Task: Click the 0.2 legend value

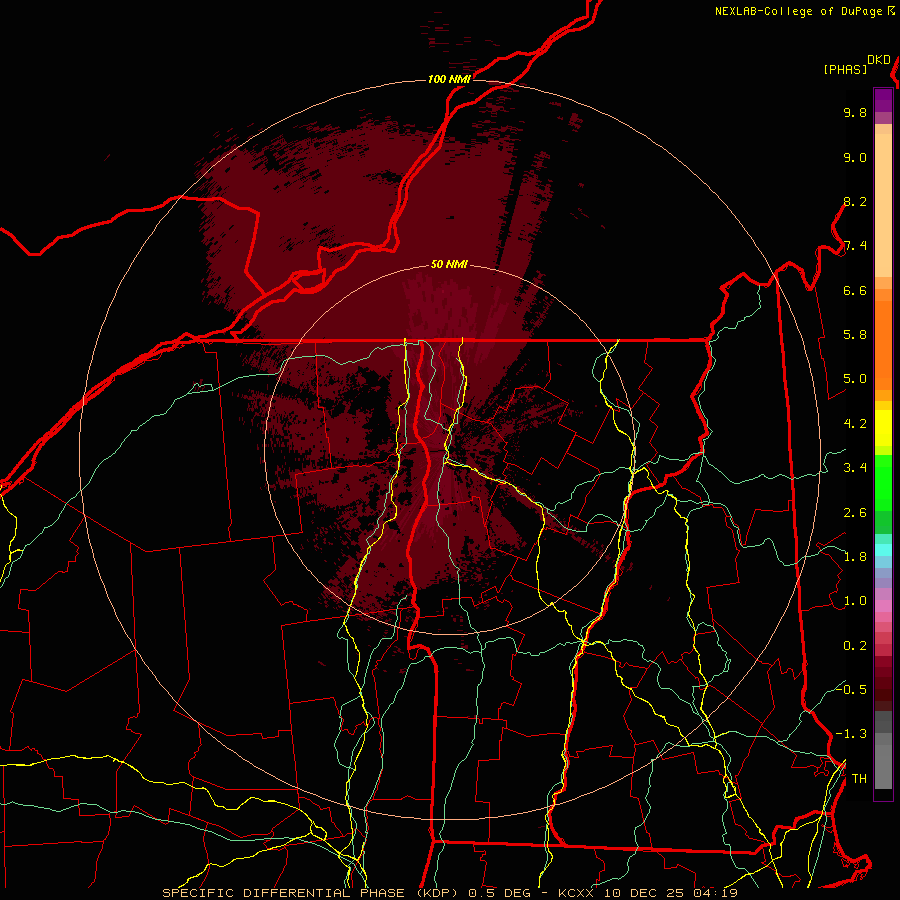Action: (855, 646)
